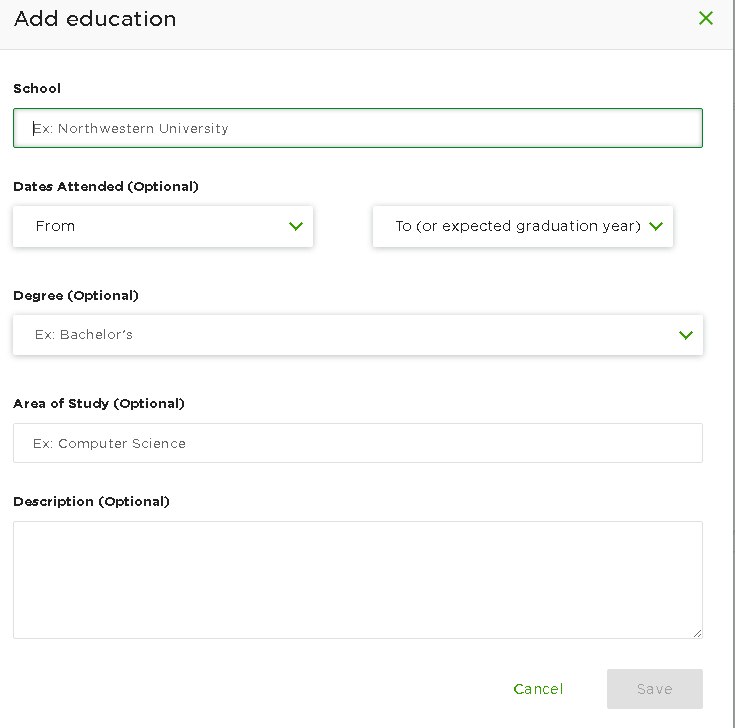Viewport: 735px width, 728px height.
Task: Click the Area of Study (Optional) label
Action: [x=99, y=404]
